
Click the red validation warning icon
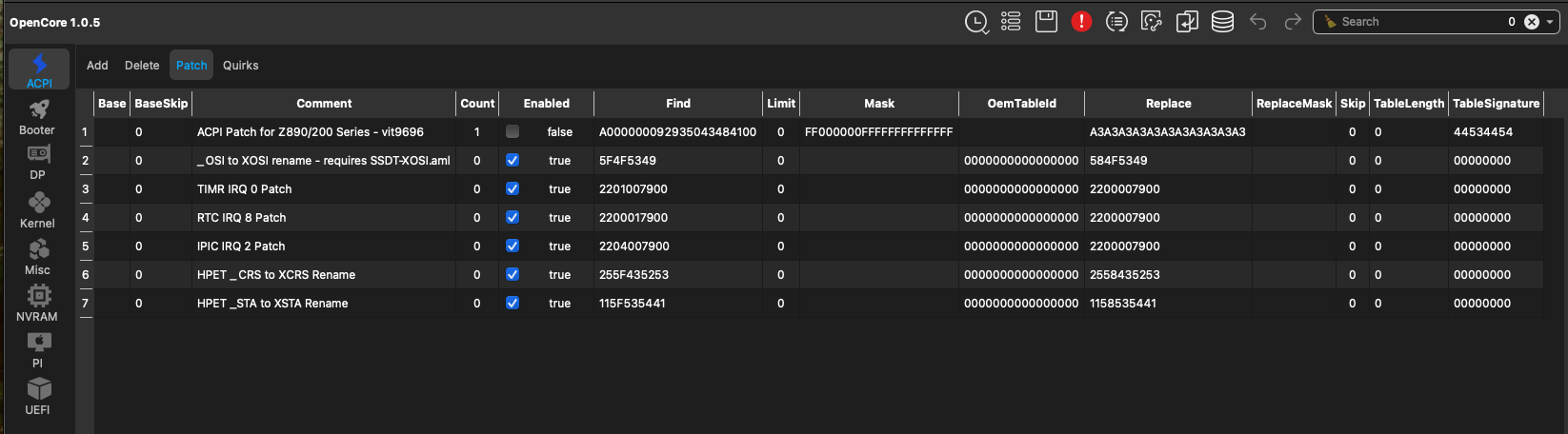tap(1081, 22)
